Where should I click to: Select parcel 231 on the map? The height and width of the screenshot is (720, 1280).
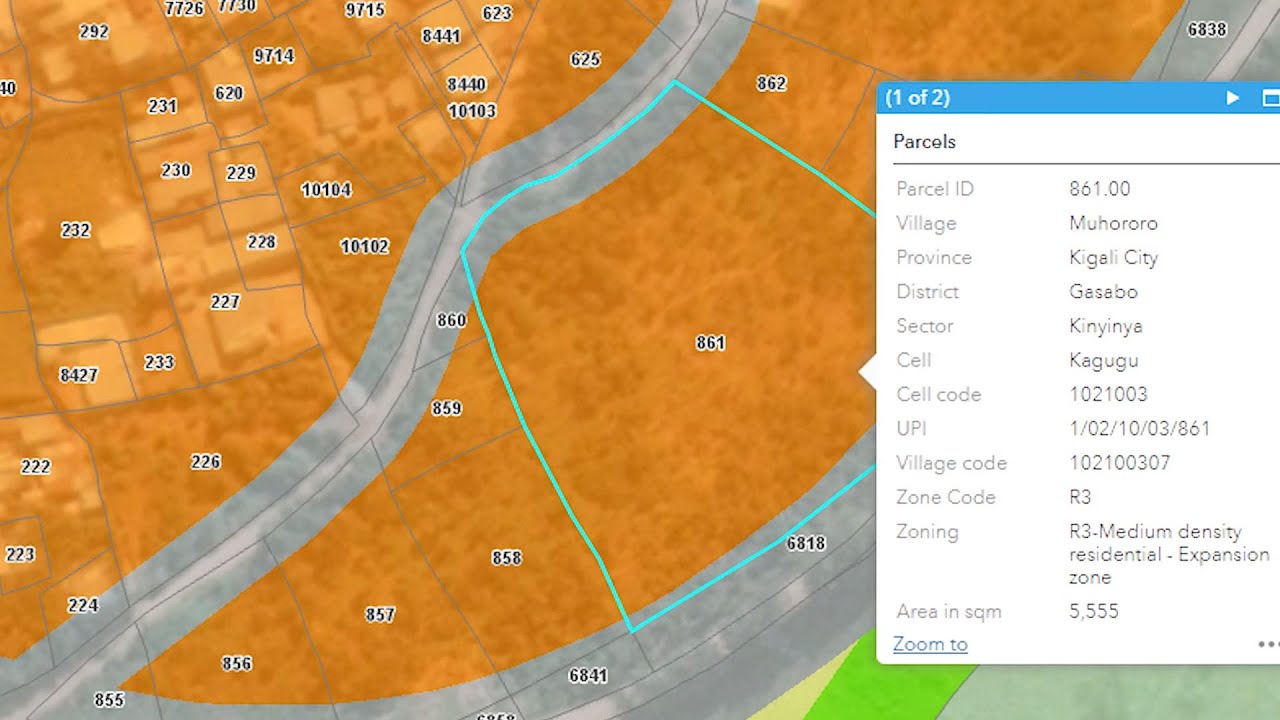pos(162,106)
